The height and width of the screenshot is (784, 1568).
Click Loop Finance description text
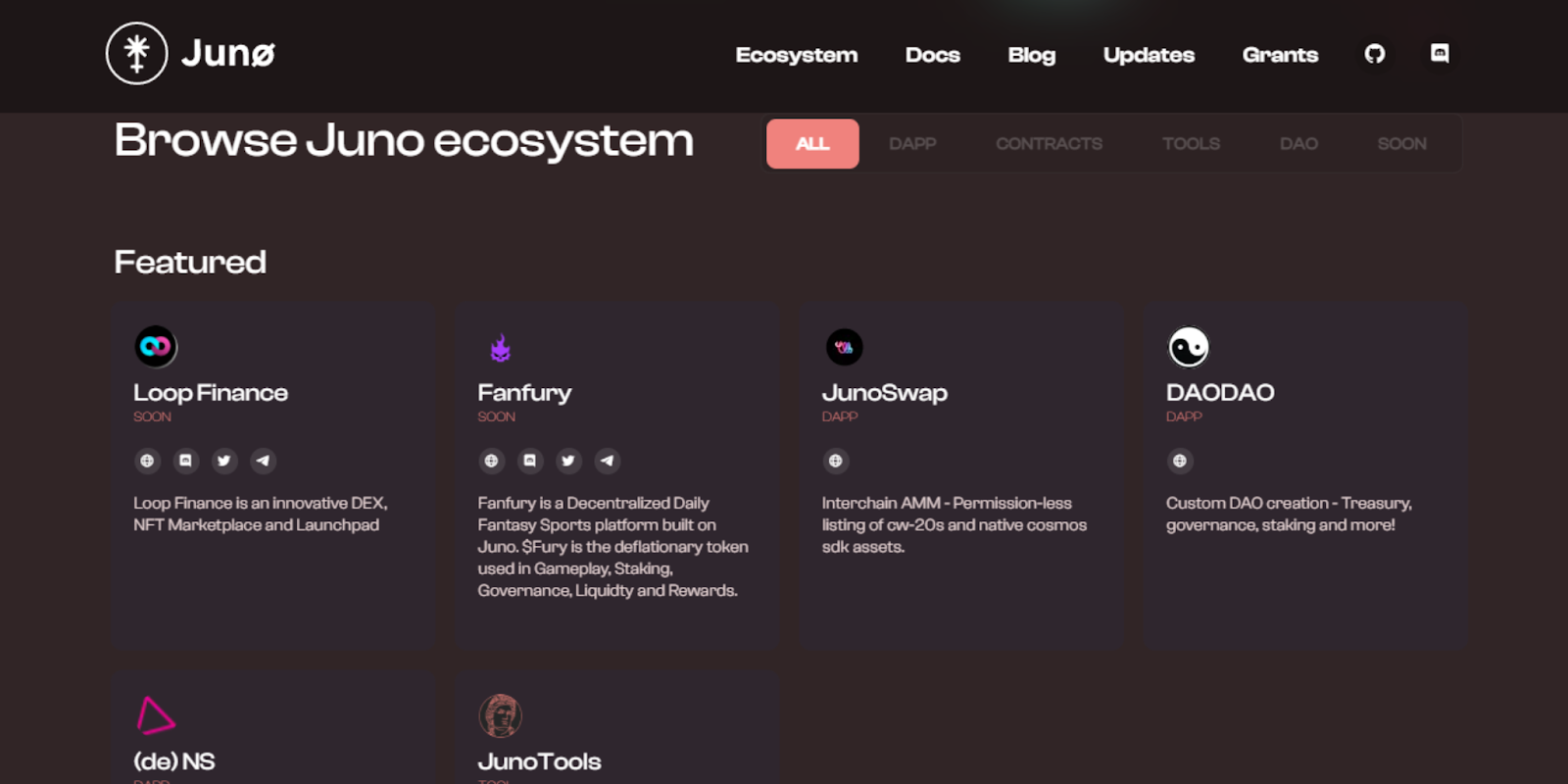(261, 514)
